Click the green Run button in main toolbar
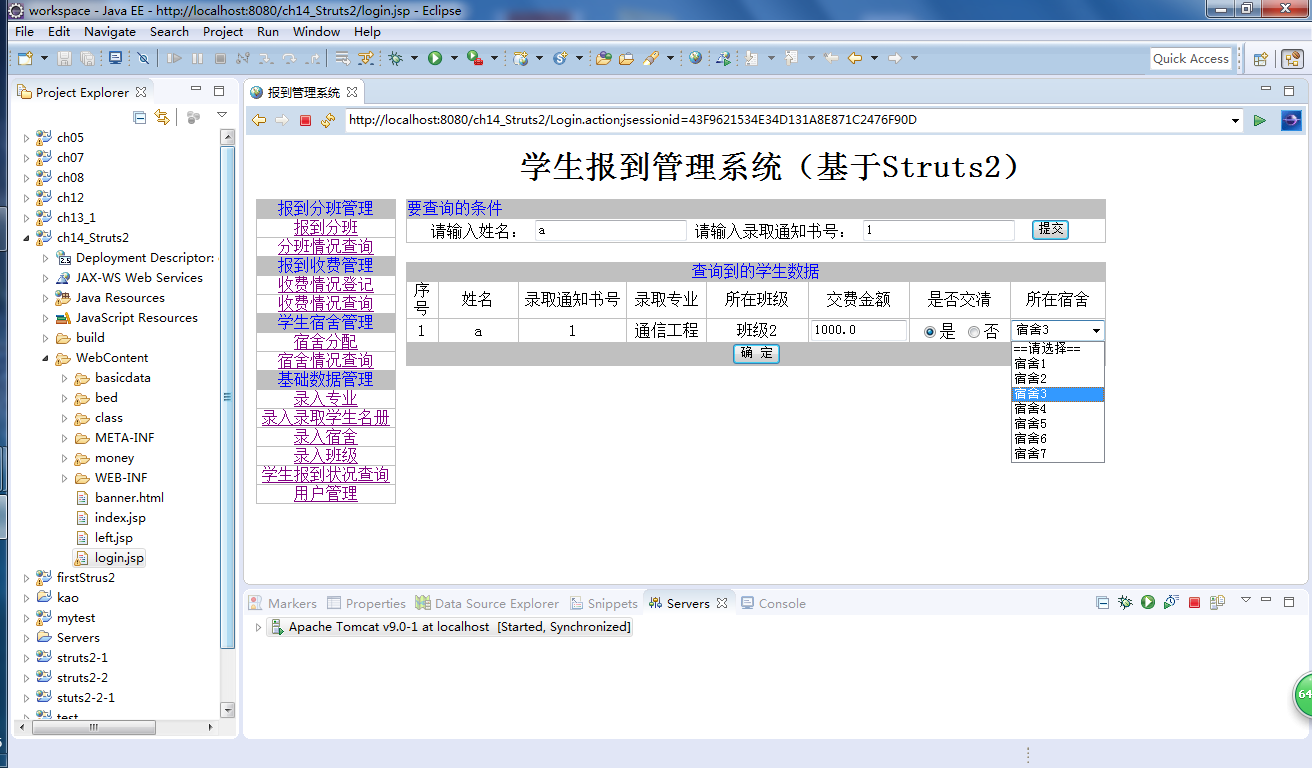The image size is (1312, 768). pos(435,58)
